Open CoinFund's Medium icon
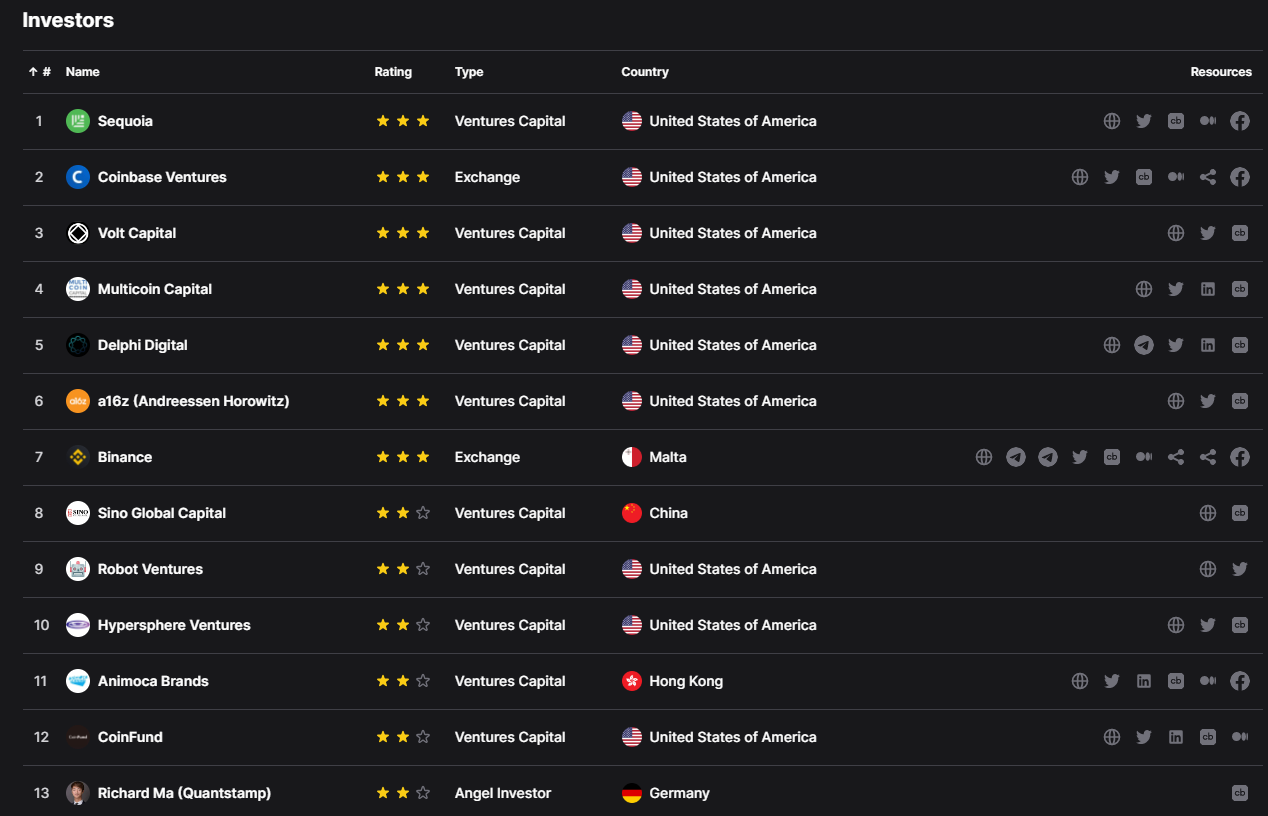The image size is (1268, 816). (1239, 737)
